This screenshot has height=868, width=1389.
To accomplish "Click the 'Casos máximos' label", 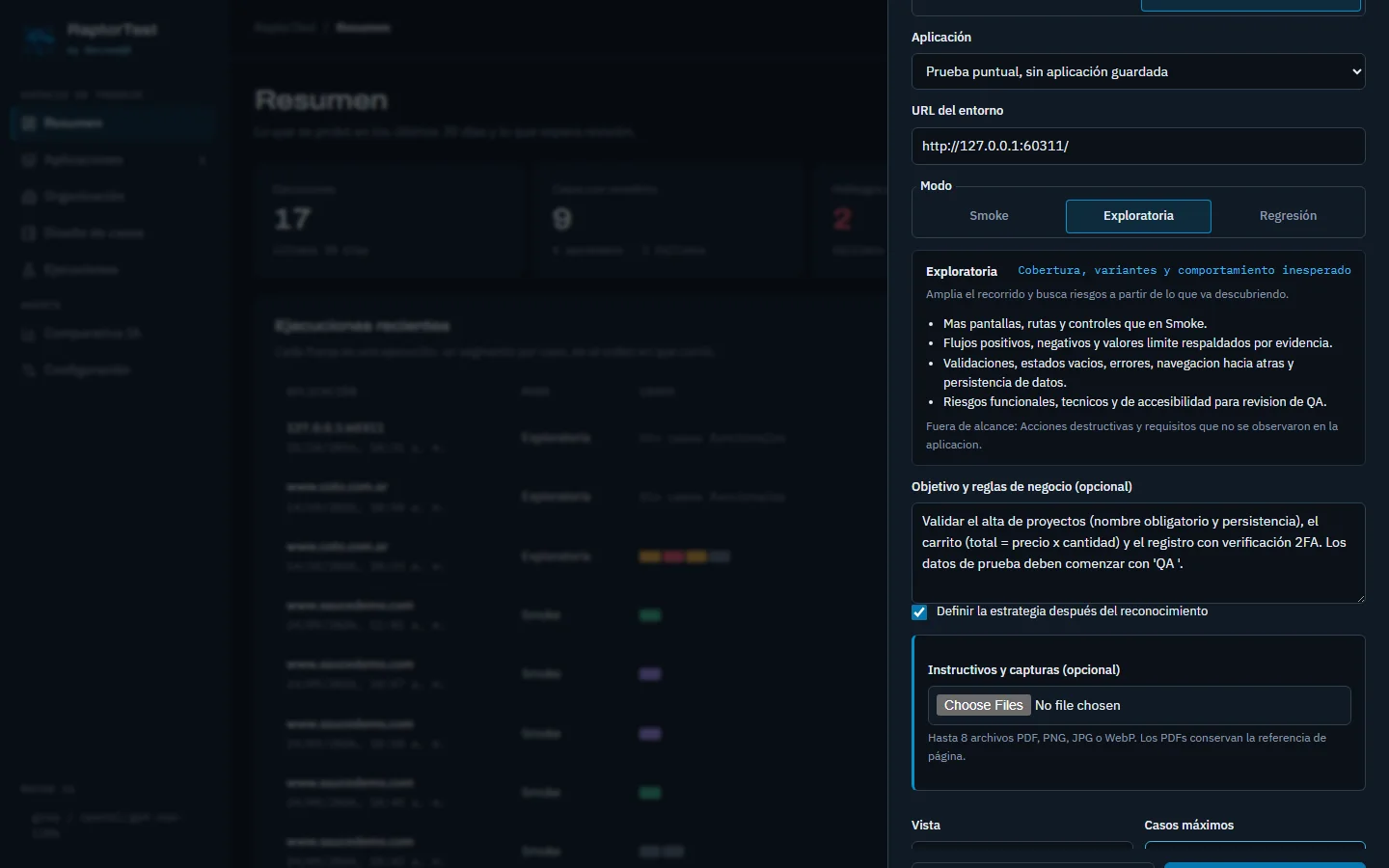I will [1188, 826].
